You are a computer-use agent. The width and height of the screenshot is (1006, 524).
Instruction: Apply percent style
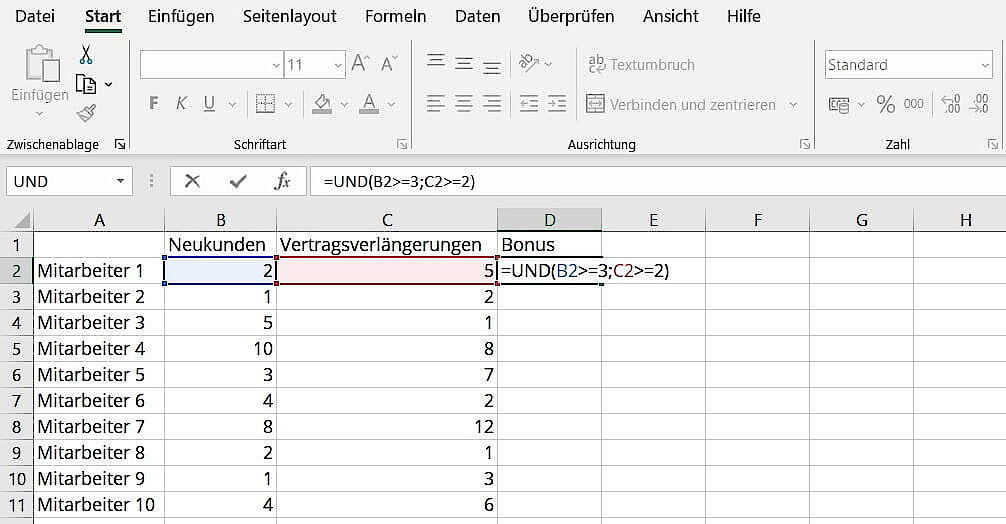coord(886,104)
